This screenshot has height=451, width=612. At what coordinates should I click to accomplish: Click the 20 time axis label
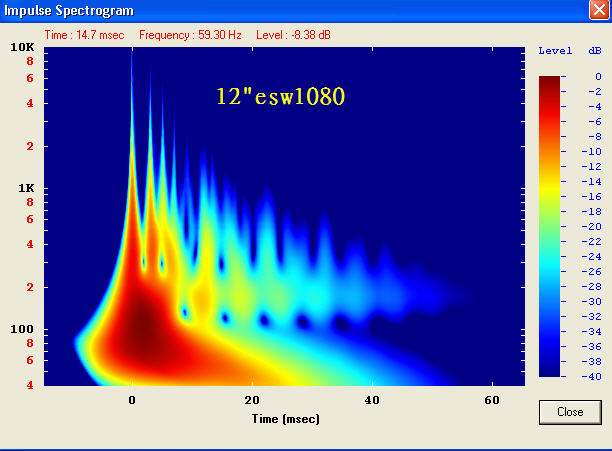coord(252,400)
